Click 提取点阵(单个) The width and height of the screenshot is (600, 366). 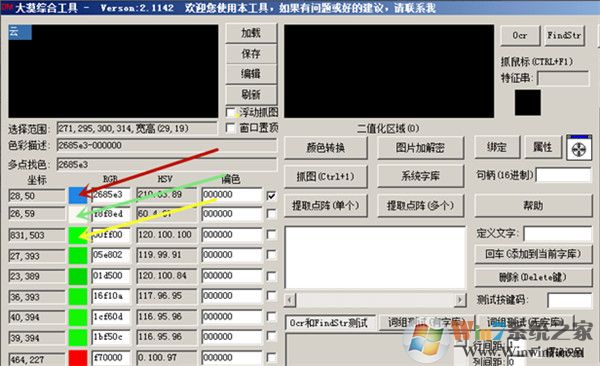pyautogui.click(x=326, y=206)
